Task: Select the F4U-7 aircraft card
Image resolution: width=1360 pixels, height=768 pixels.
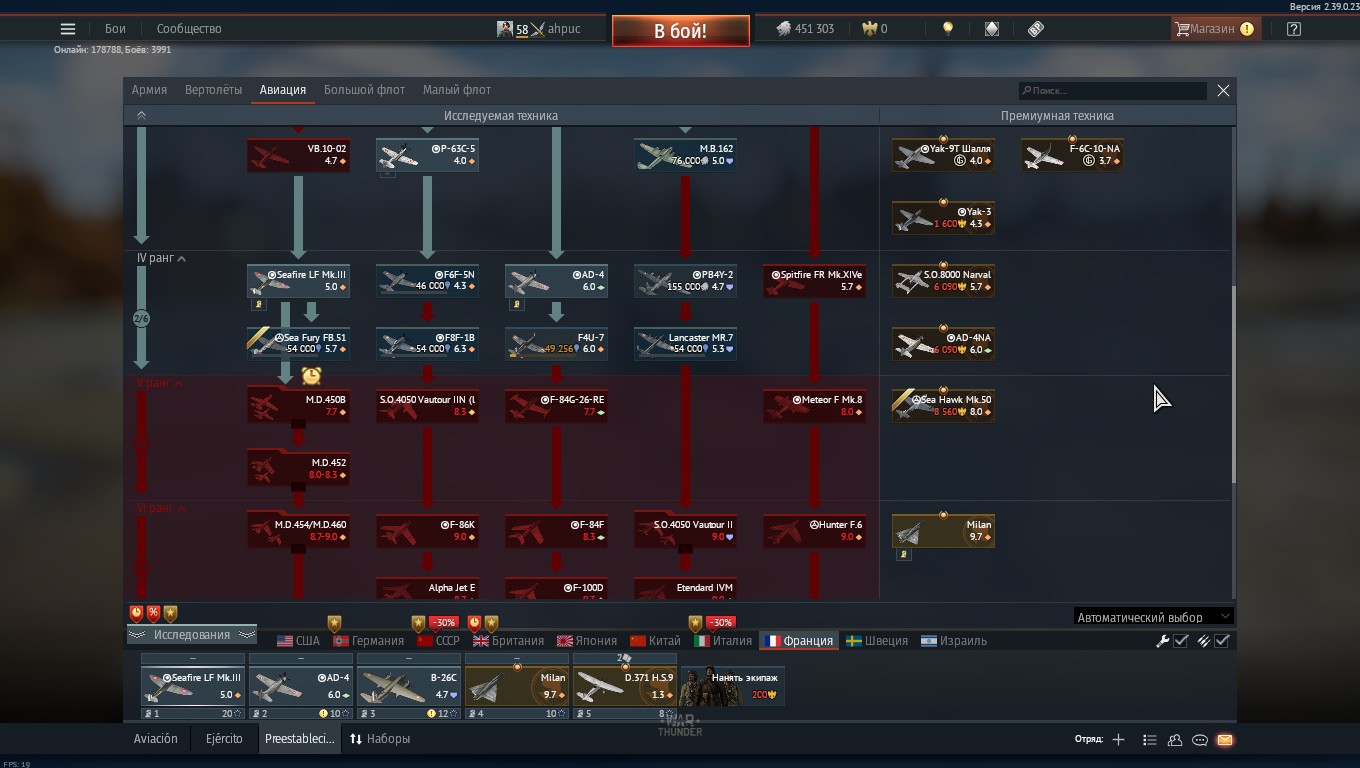Action: click(556, 344)
